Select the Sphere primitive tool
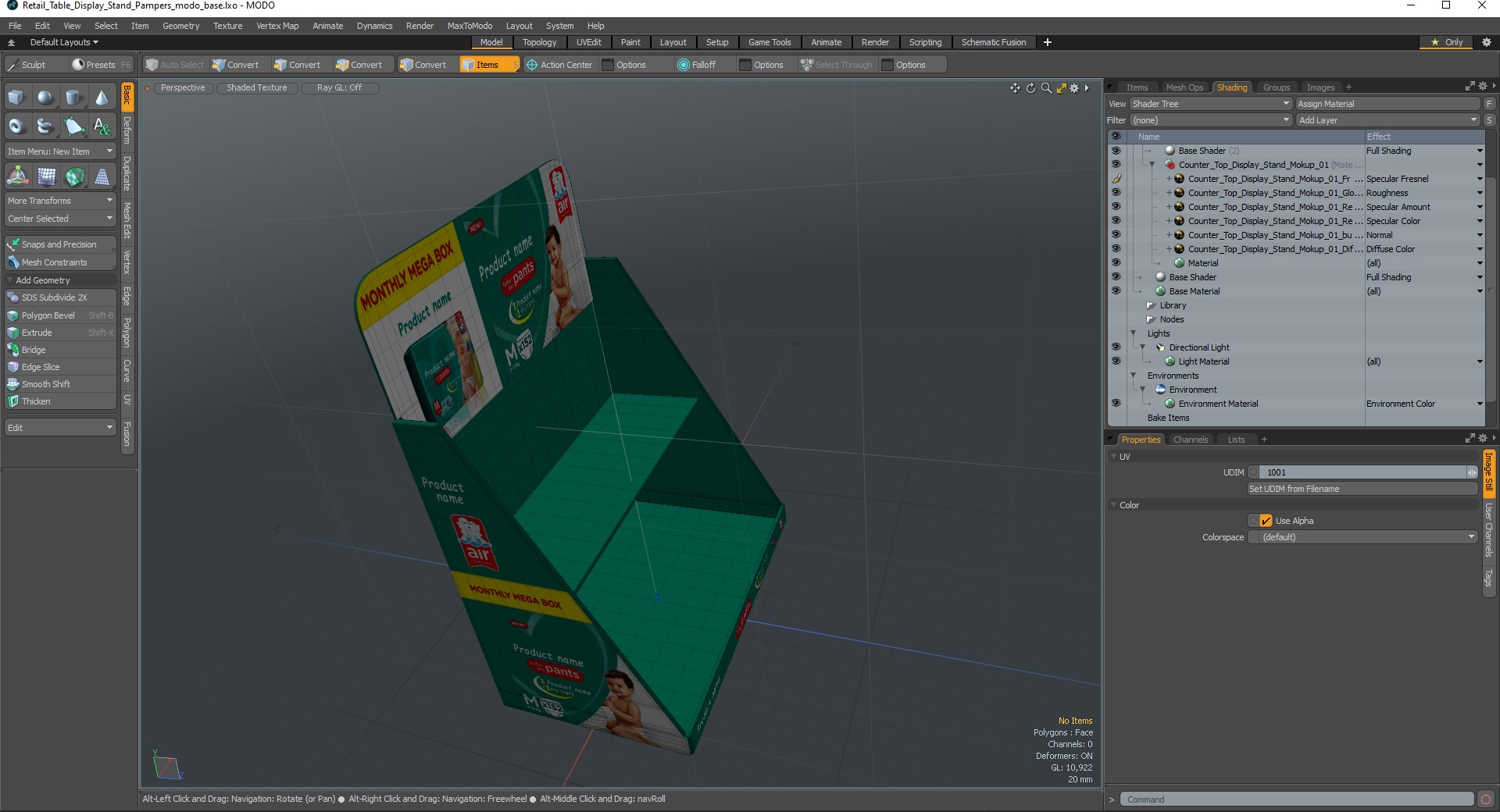1500x812 pixels. coord(45,98)
